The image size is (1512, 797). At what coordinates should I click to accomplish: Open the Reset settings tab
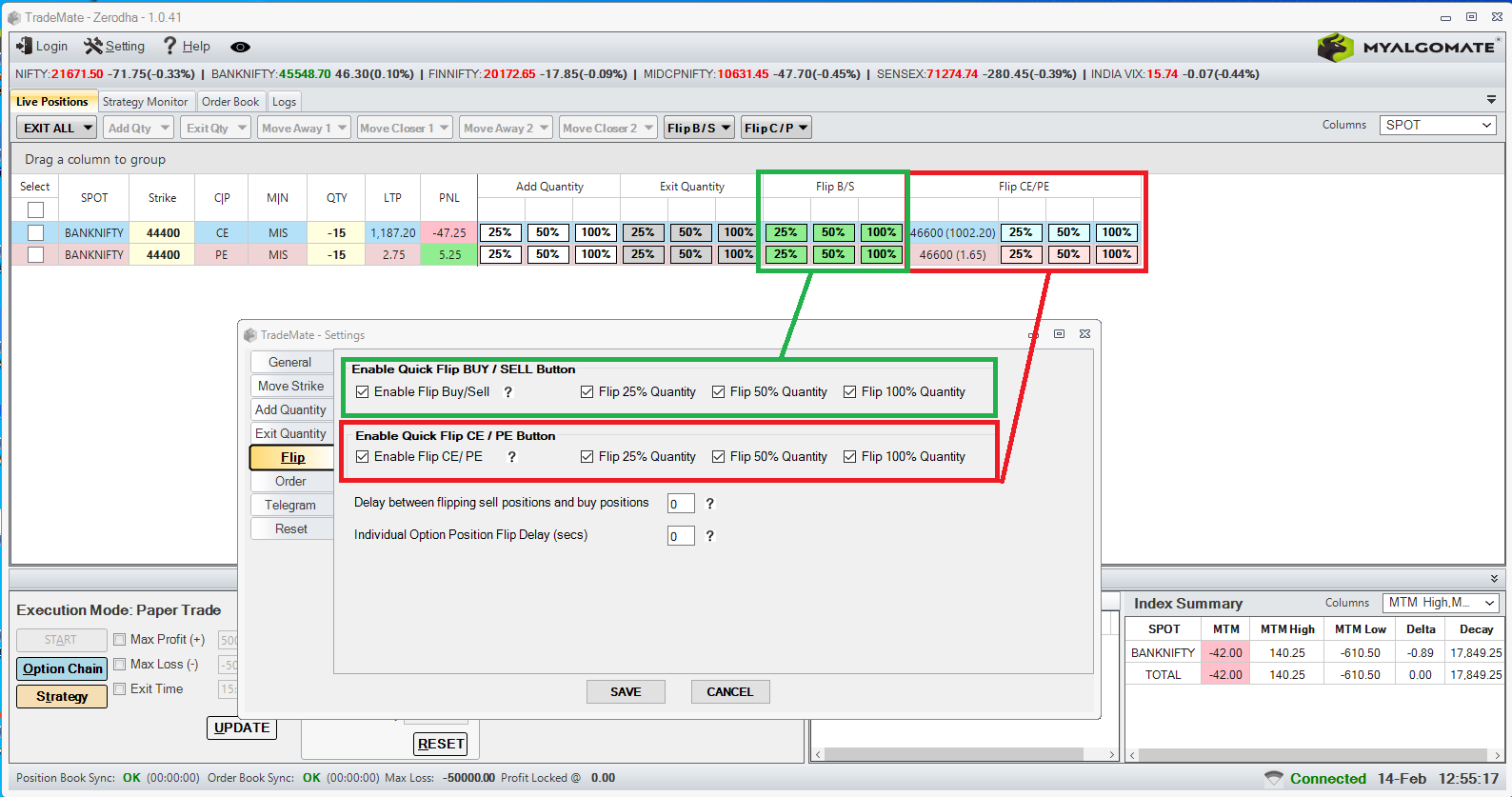click(x=290, y=529)
